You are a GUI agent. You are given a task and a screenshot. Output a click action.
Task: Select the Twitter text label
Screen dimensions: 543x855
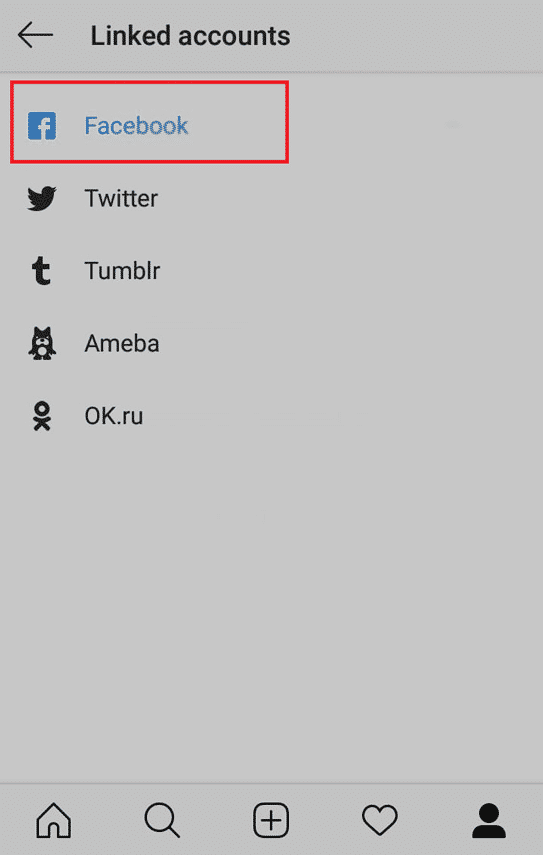pos(121,198)
